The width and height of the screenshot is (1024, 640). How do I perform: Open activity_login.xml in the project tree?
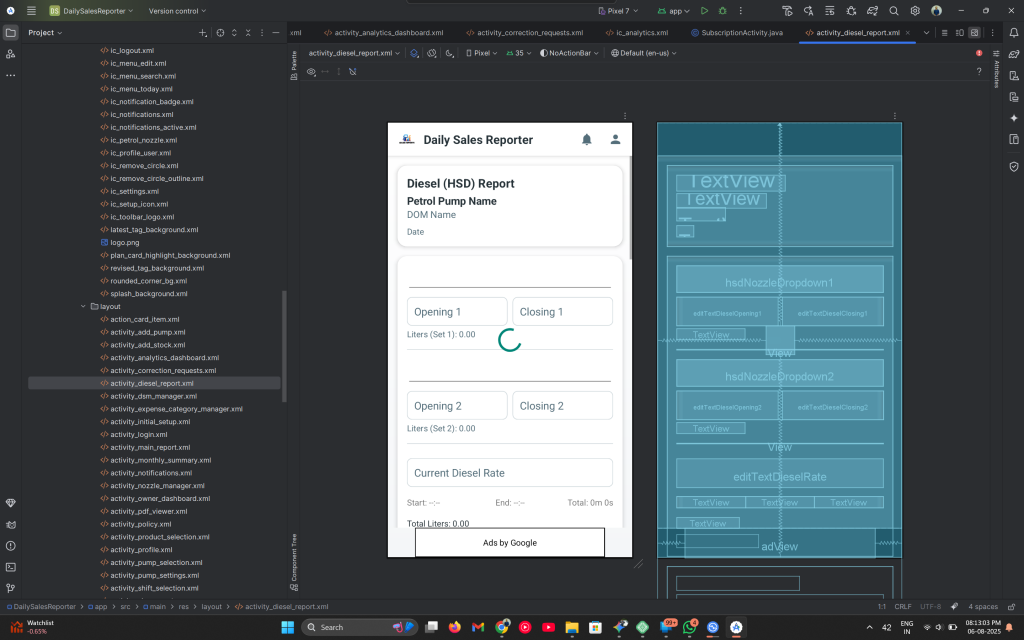(138, 435)
